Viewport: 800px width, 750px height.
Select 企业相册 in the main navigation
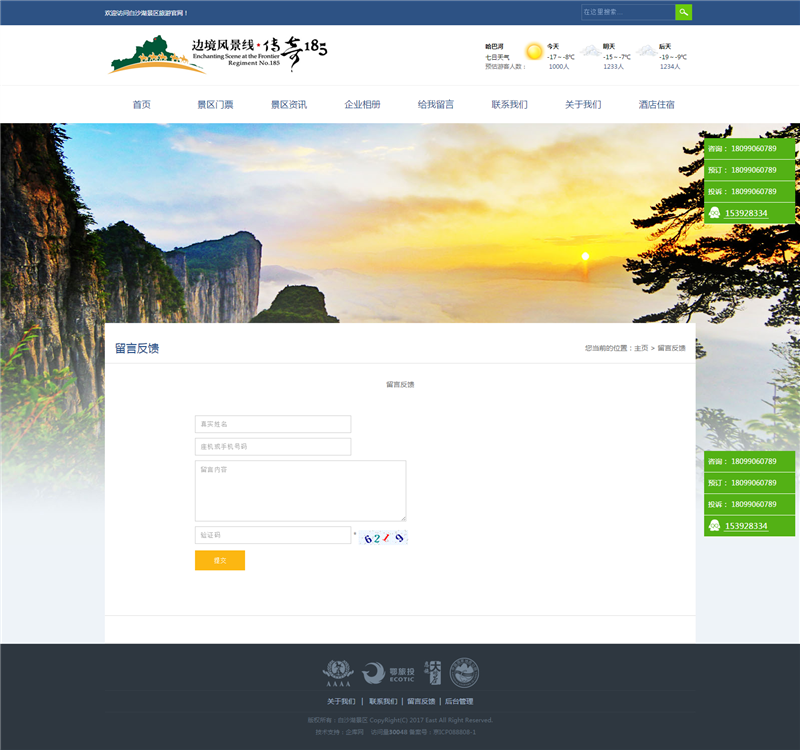(x=362, y=105)
